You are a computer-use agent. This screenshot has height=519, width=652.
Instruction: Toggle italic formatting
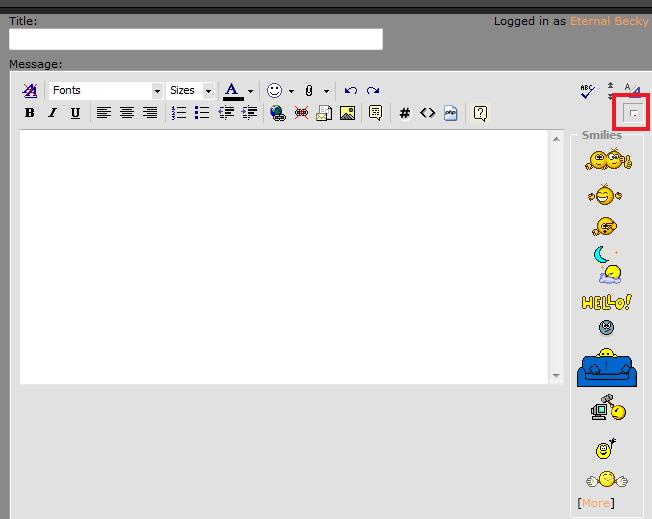click(53, 113)
